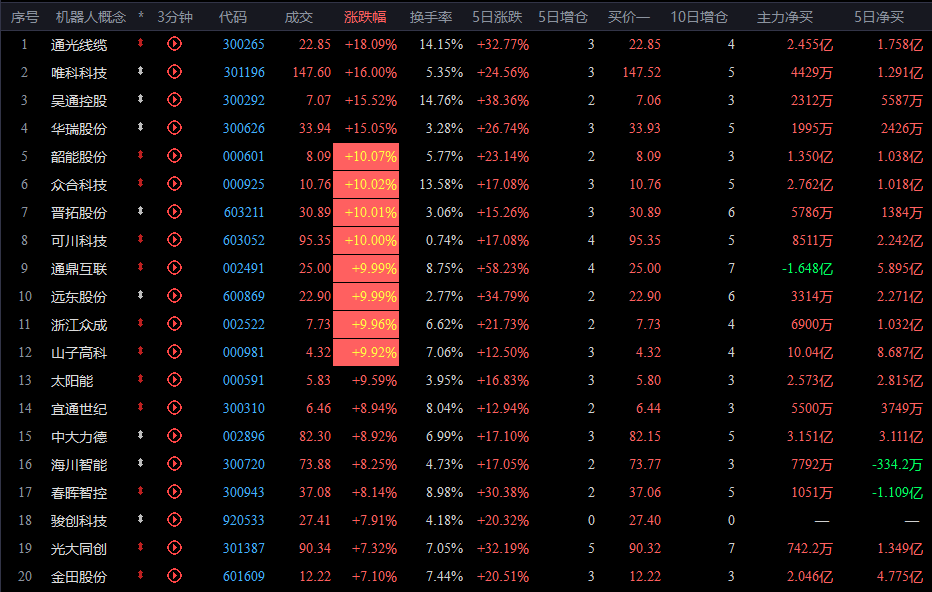Click the green -1.648亿 net buy value
The width and height of the screenshot is (932, 592).
point(807,268)
